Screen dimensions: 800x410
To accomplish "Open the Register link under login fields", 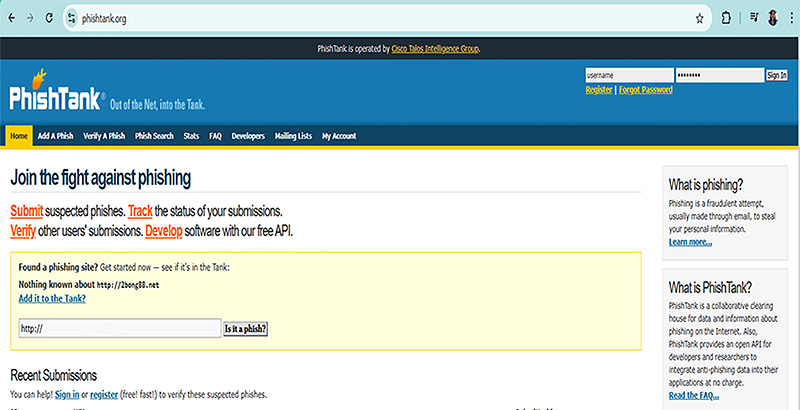I will [599, 90].
